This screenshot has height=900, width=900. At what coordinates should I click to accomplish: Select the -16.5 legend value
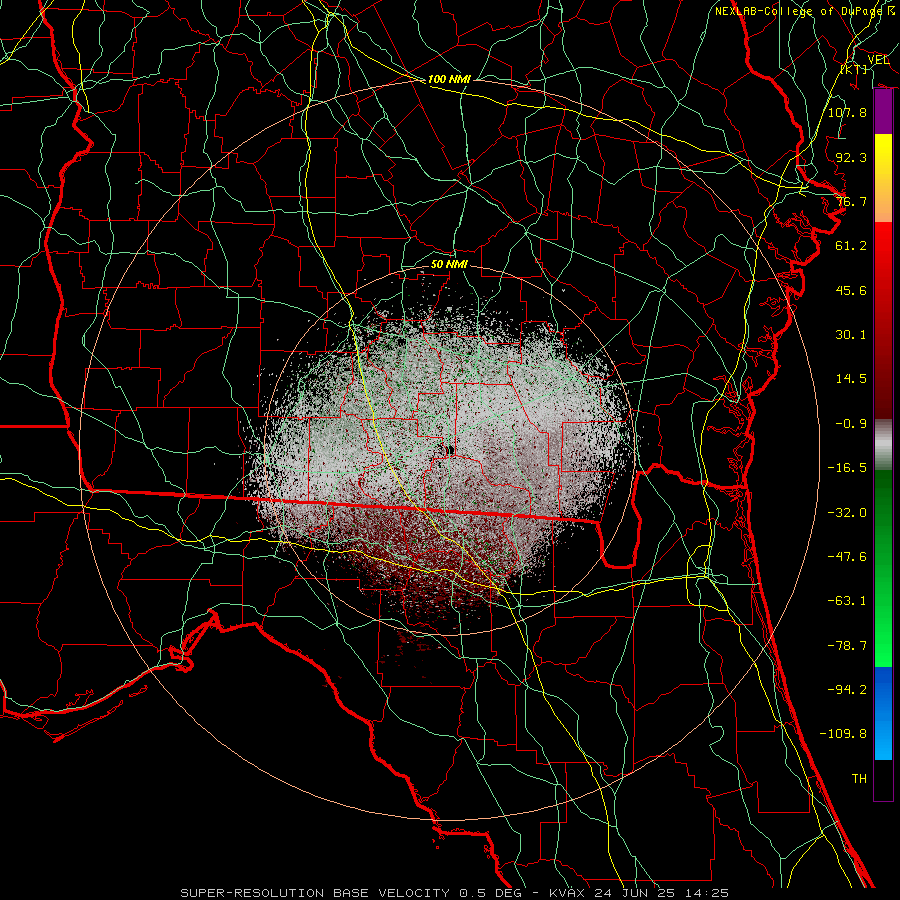tap(847, 468)
